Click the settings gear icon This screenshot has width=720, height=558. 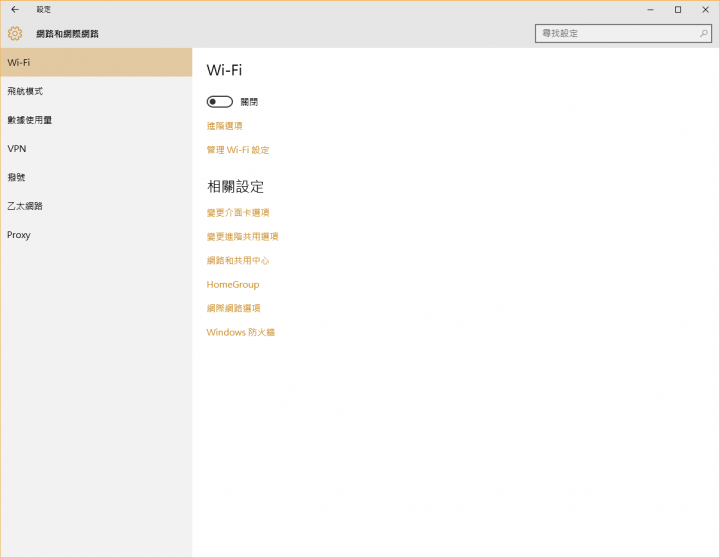(15, 34)
